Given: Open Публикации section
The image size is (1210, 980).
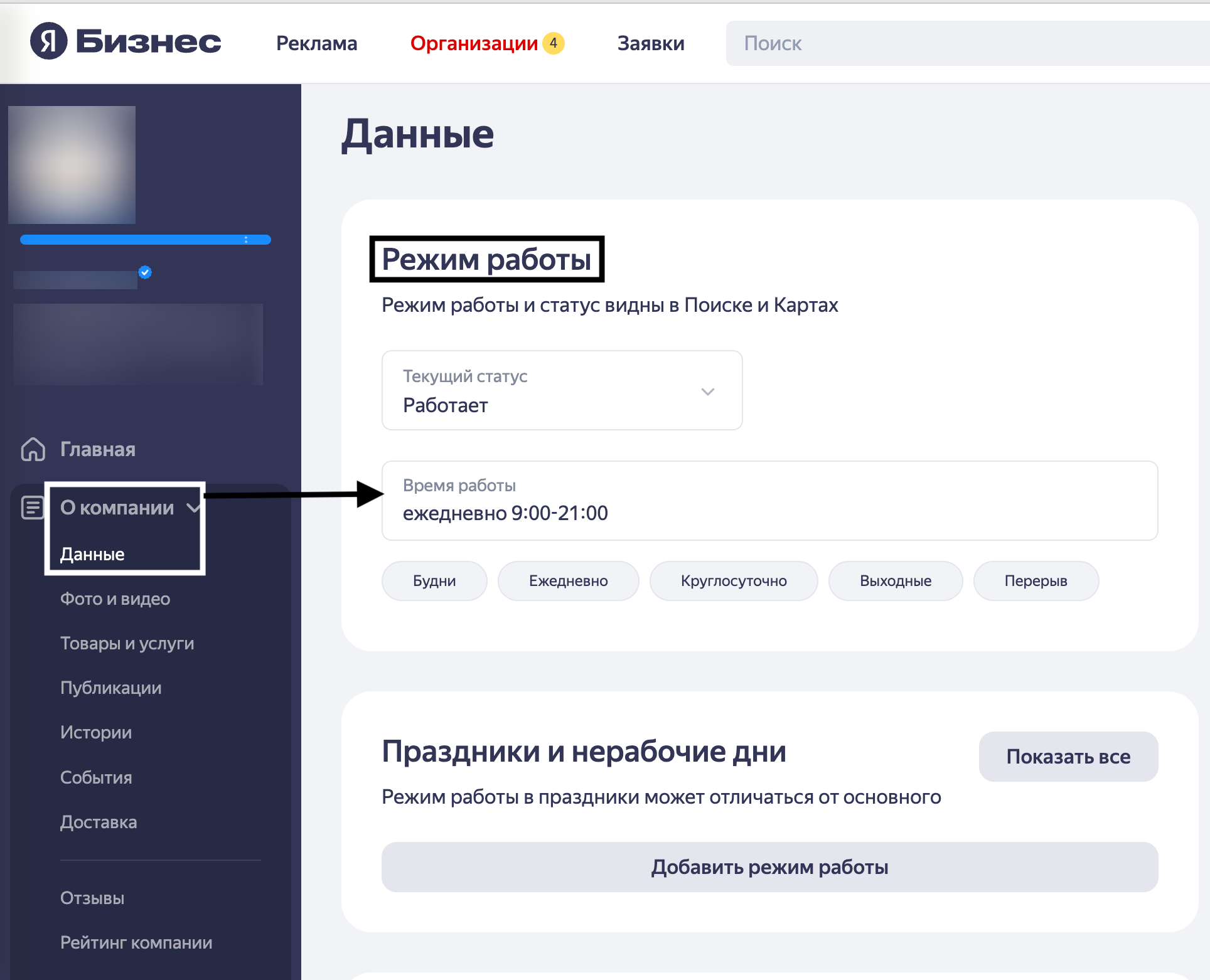Looking at the screenshot, I should (x=110, y=688).
